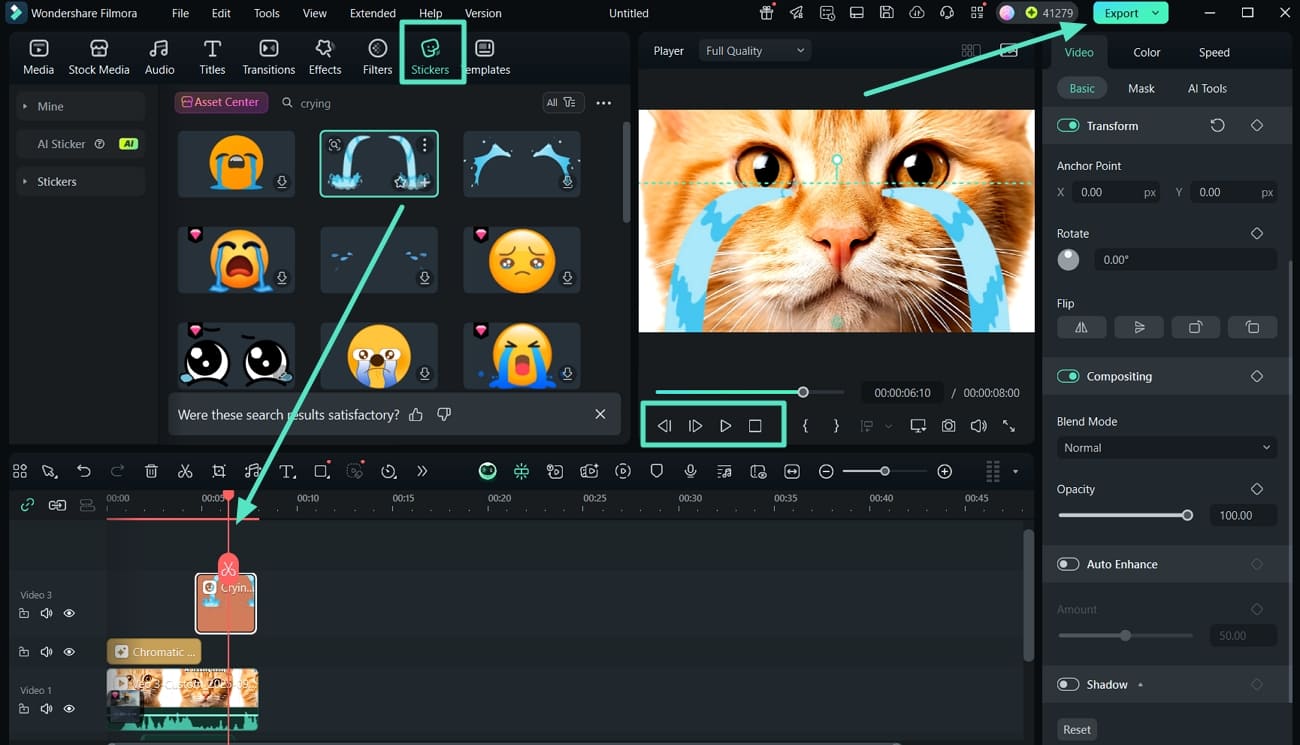Click the redo arrow in timeline toolbar
The image size is (1300, 745).
pyautogui.click(x=117, y=471)
